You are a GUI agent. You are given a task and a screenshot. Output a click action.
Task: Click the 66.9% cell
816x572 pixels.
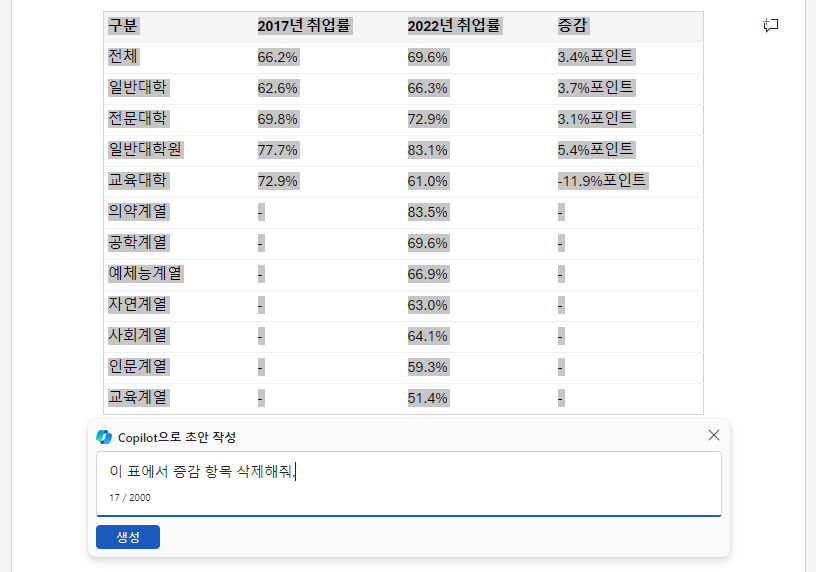(428, 274)
